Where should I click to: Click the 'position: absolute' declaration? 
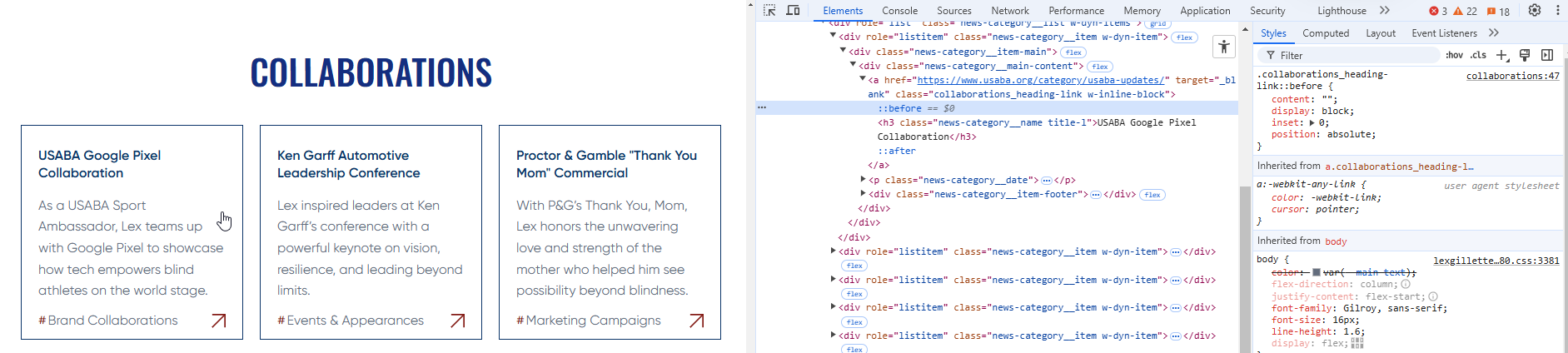coord(1323,134)
